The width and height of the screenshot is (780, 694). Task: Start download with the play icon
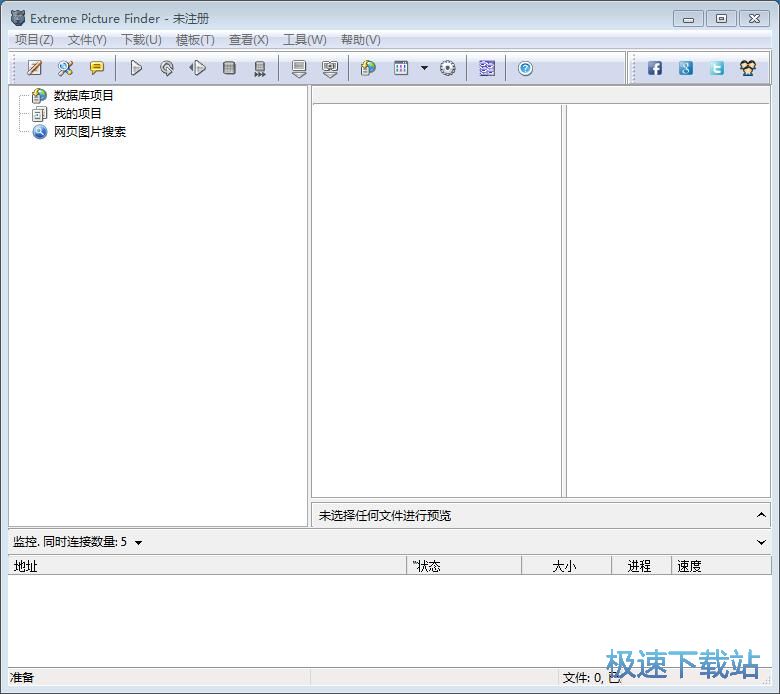click(136, 68)
